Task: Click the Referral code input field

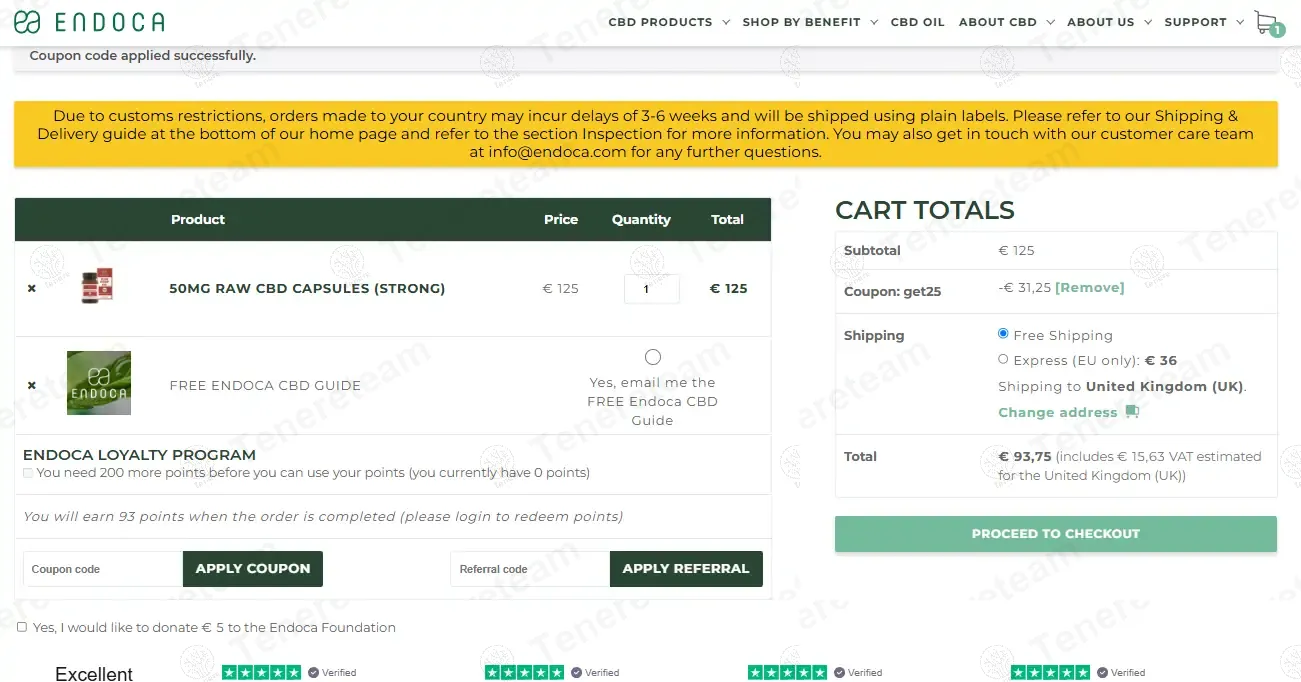Action: point(530,569)
